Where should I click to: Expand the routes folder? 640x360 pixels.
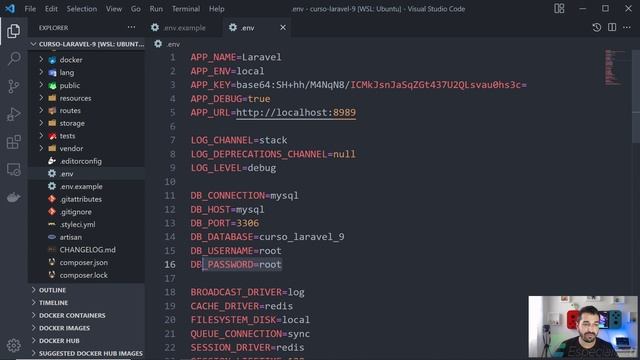pos(87,110)
